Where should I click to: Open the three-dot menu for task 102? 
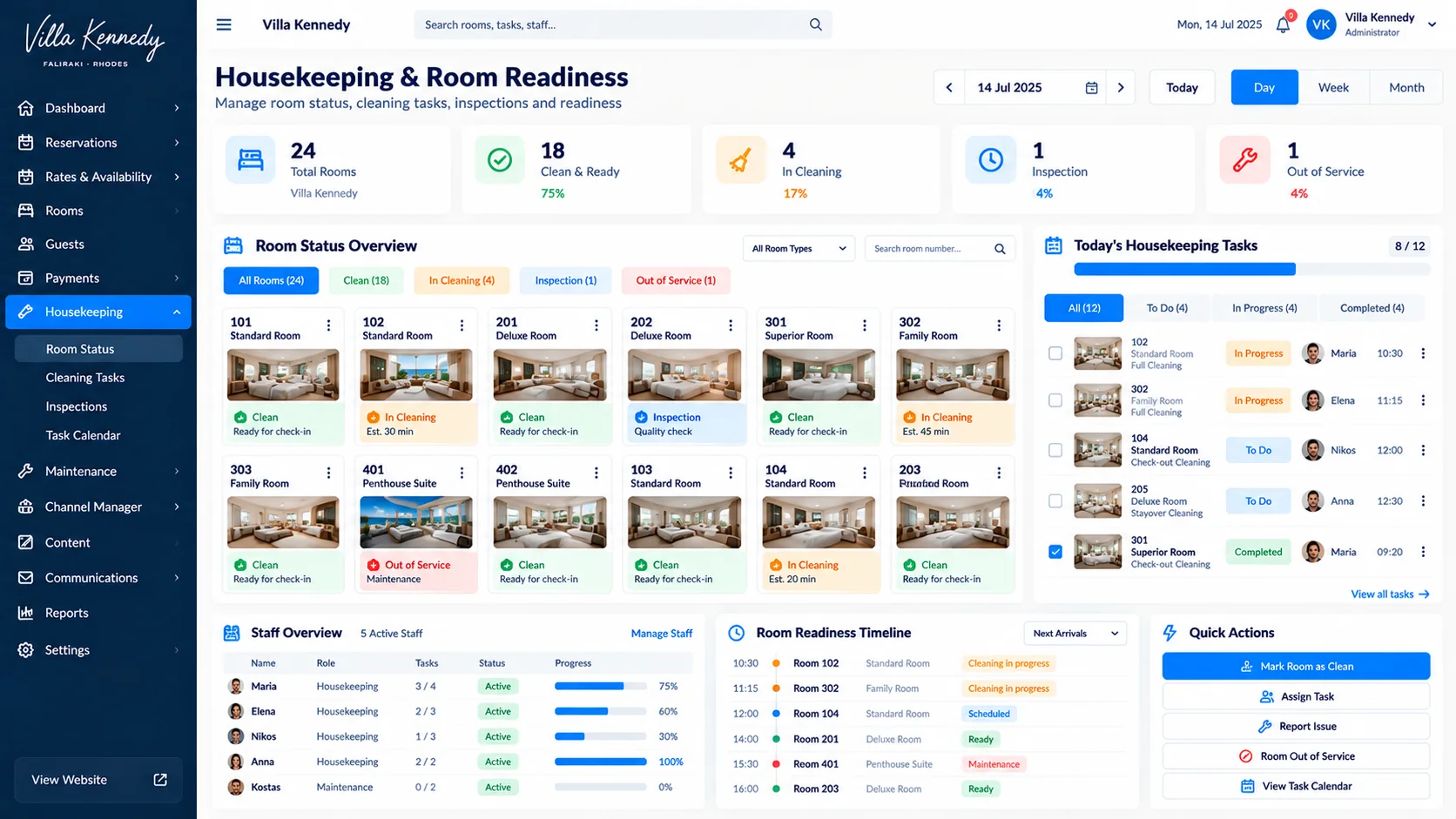point(1423,353)
